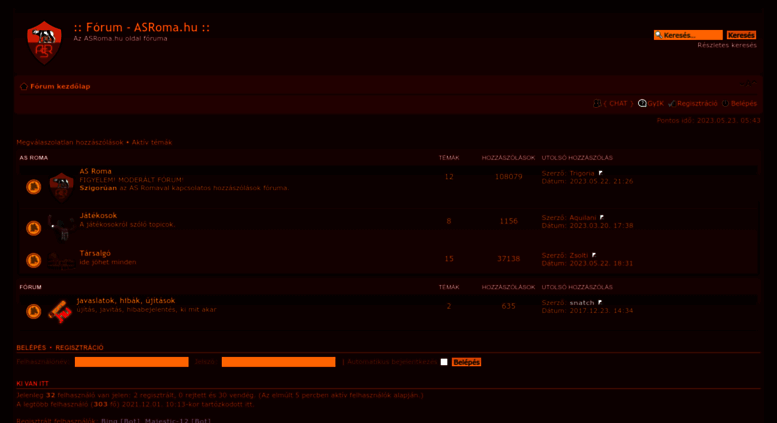Click the Játékosok forum player image
Image resolution: width=777 pixels, height=423 pixels.
pyautogui.click(x=61, y=228)
